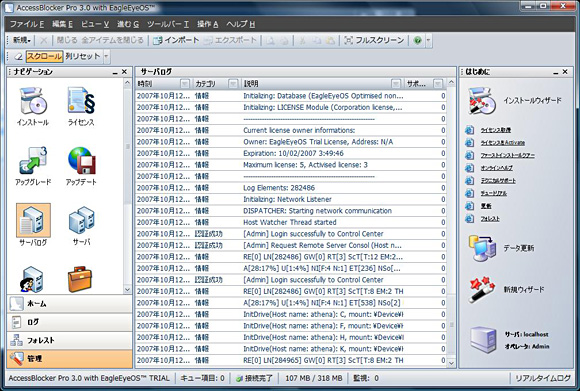Screen dimensions: 580x391
Task: Click the greyed paste icon in toolbar
Action: [330, 40]
